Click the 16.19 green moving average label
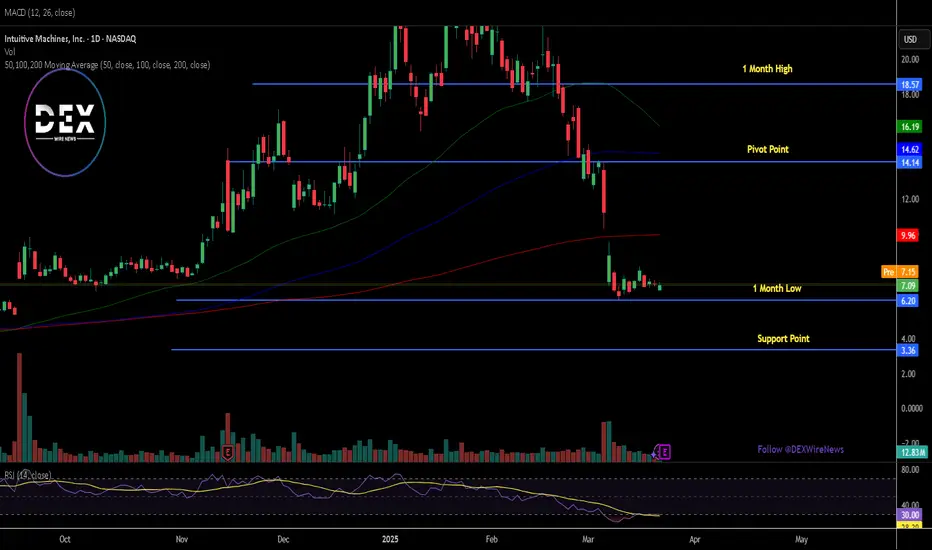The image size is (932, 550). point(909,127)
